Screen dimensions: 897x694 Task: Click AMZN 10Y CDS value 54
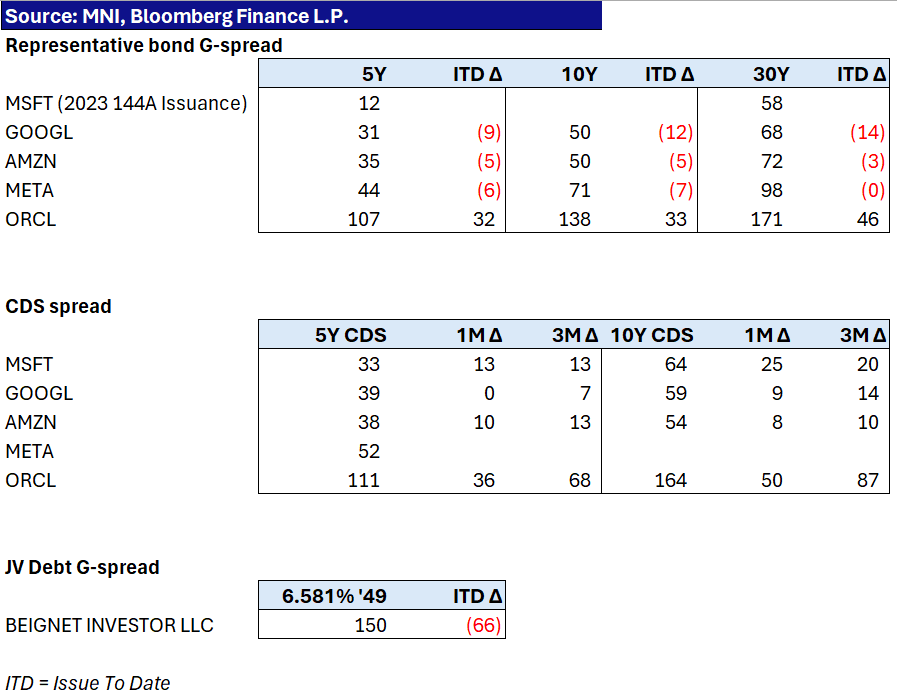pyautogui.click(x=676, y=422)
